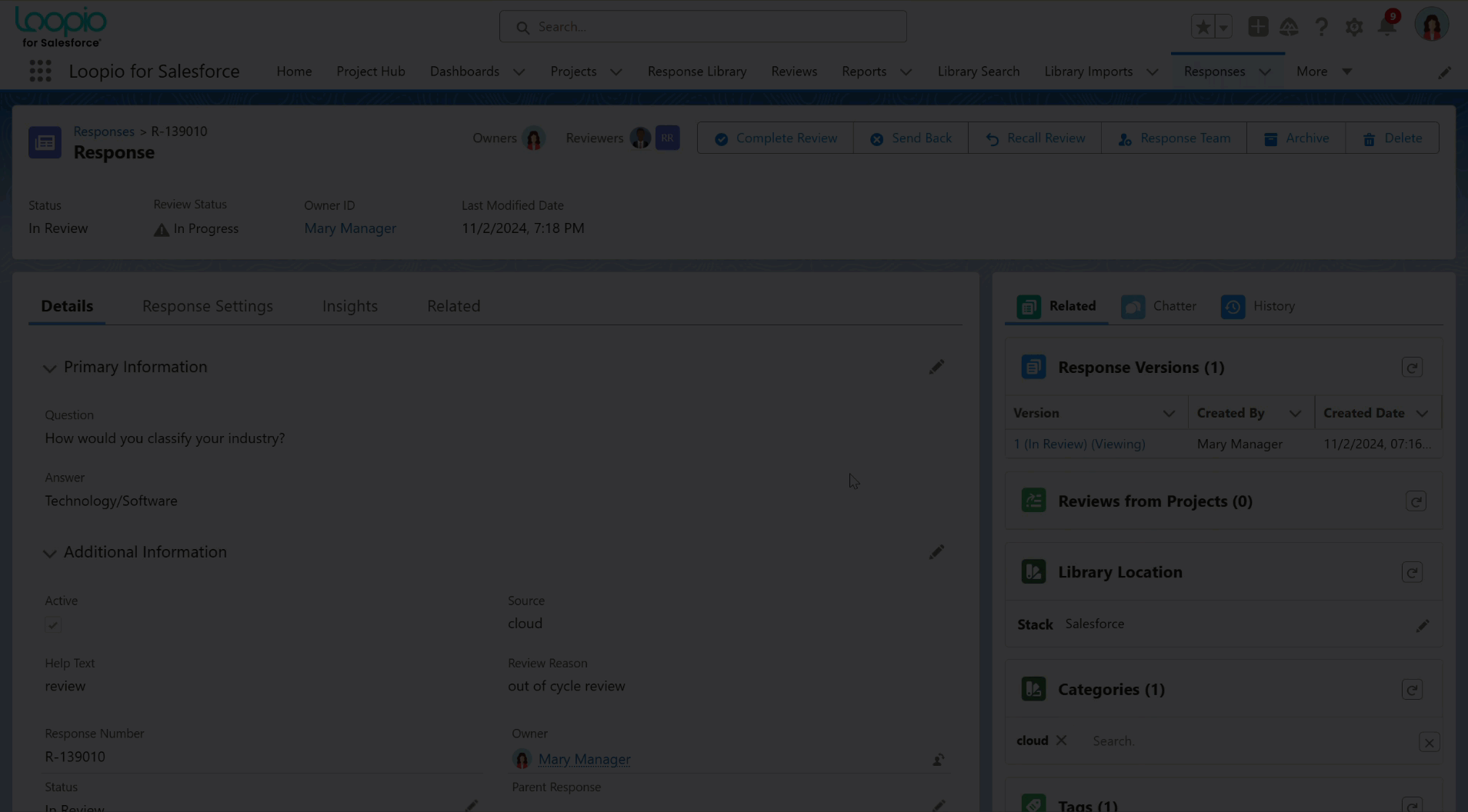The width and height of the screenshot is (1468, 812).
Task: Click the Owners avatar in header
Action: (x=533, y=138)
